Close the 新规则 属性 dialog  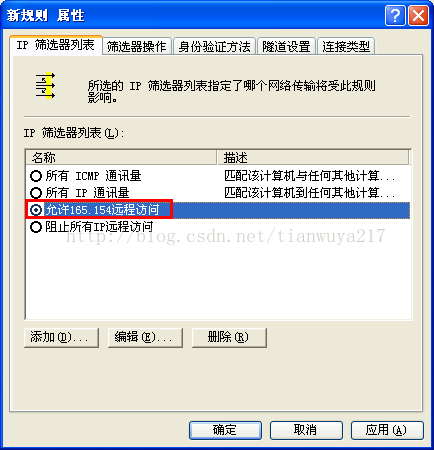pos(418,15)
